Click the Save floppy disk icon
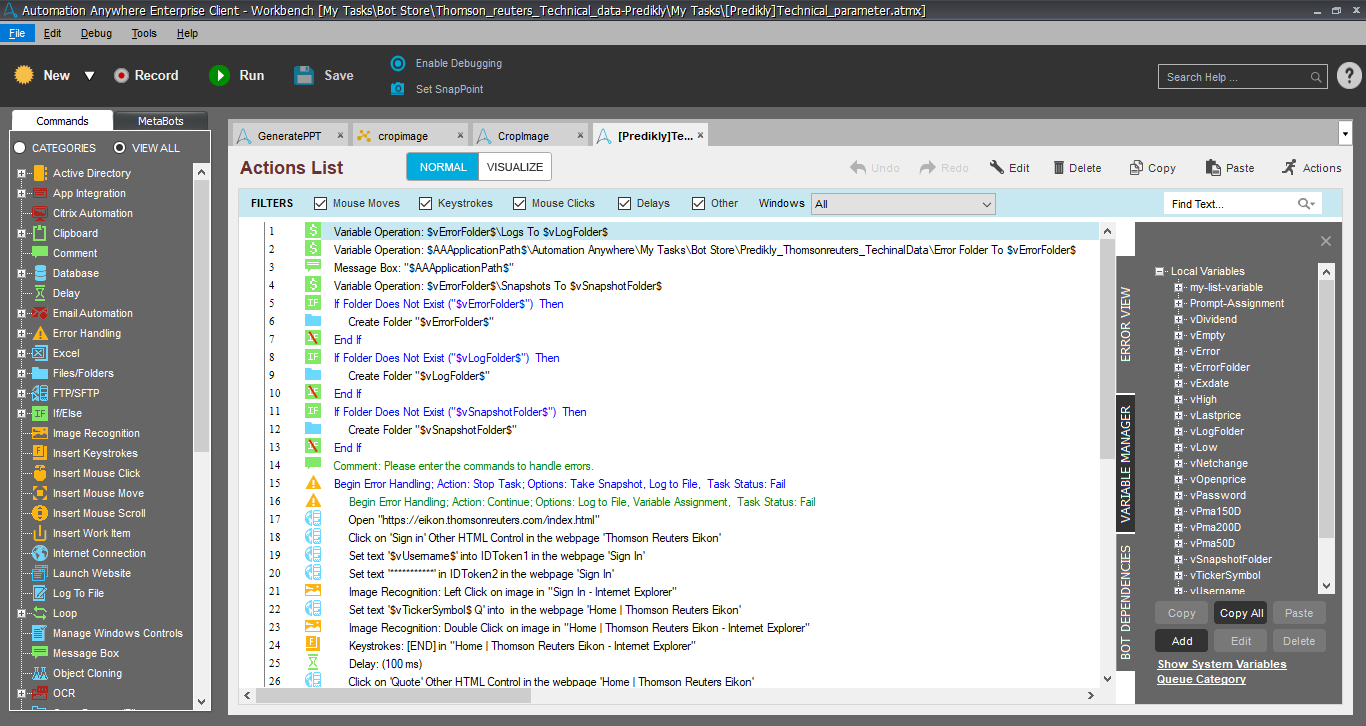The height and width of the screenshot is (726, 1366). tap(304, 76)
